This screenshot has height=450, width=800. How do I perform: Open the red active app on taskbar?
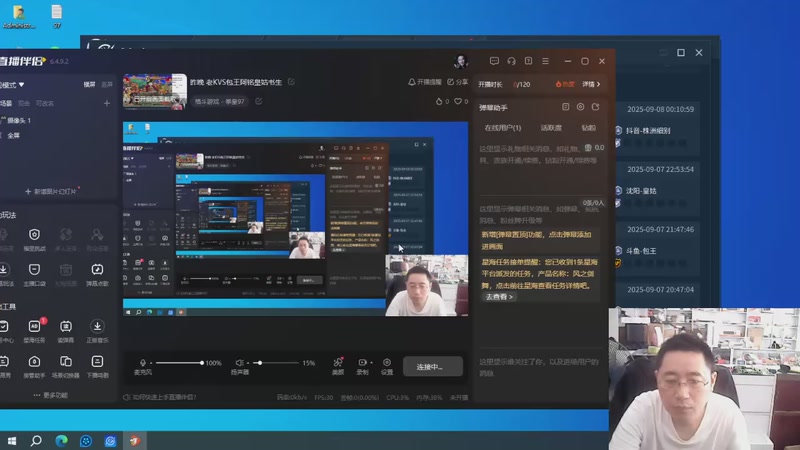point(135,440)
